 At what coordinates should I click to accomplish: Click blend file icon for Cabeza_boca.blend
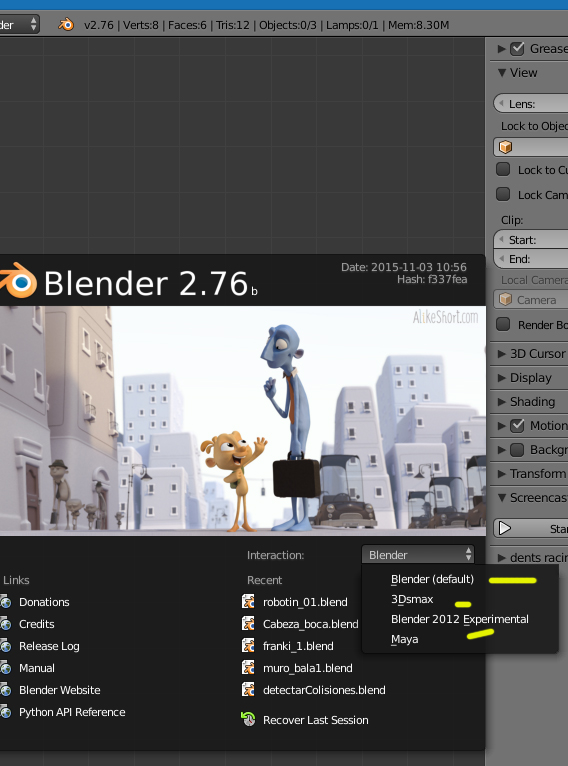pos(248,623)
